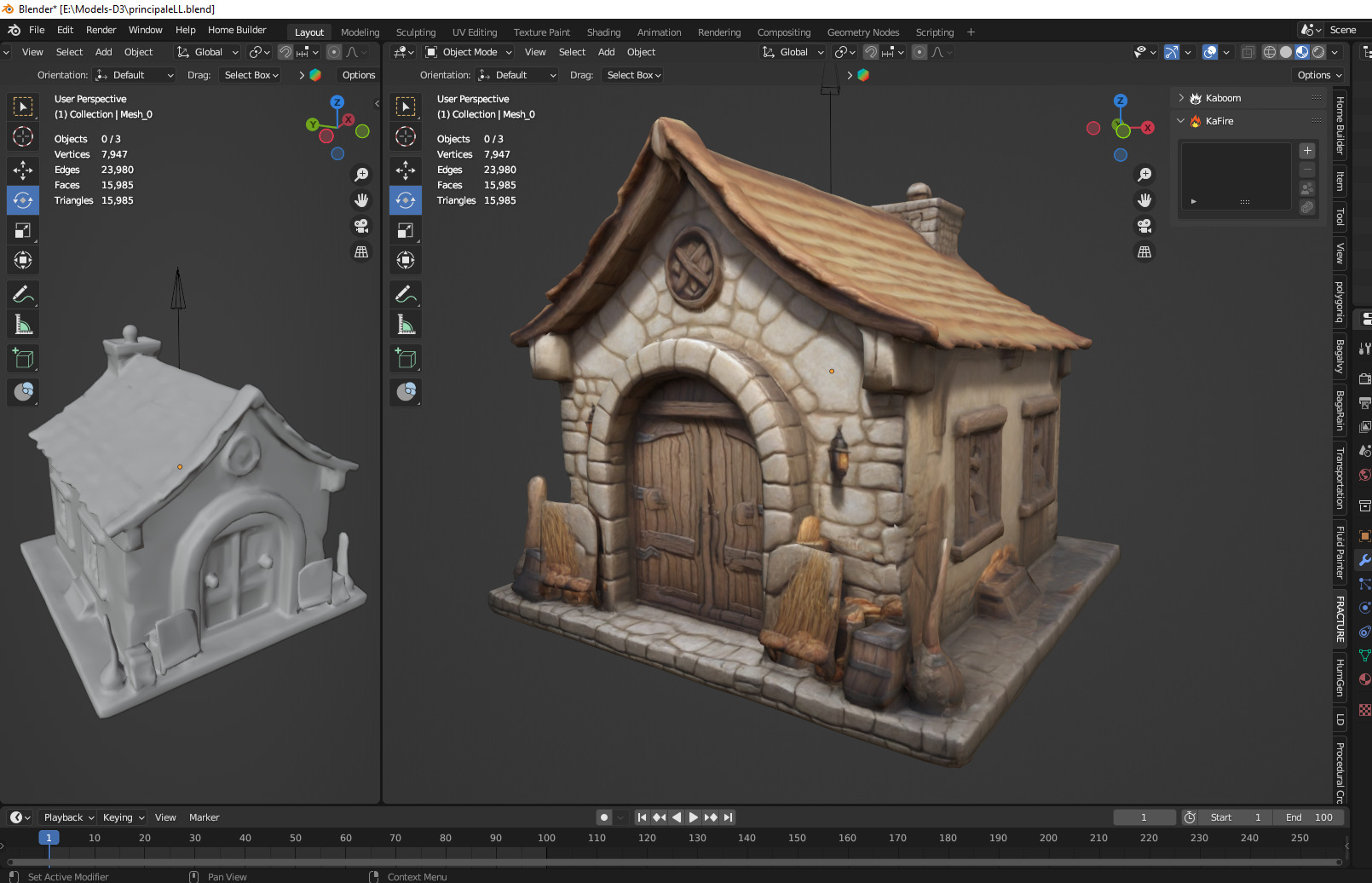Switch to wireframe viewport shading
1372x883 pixels.
pyautogui.click(x=1270, y=52)
